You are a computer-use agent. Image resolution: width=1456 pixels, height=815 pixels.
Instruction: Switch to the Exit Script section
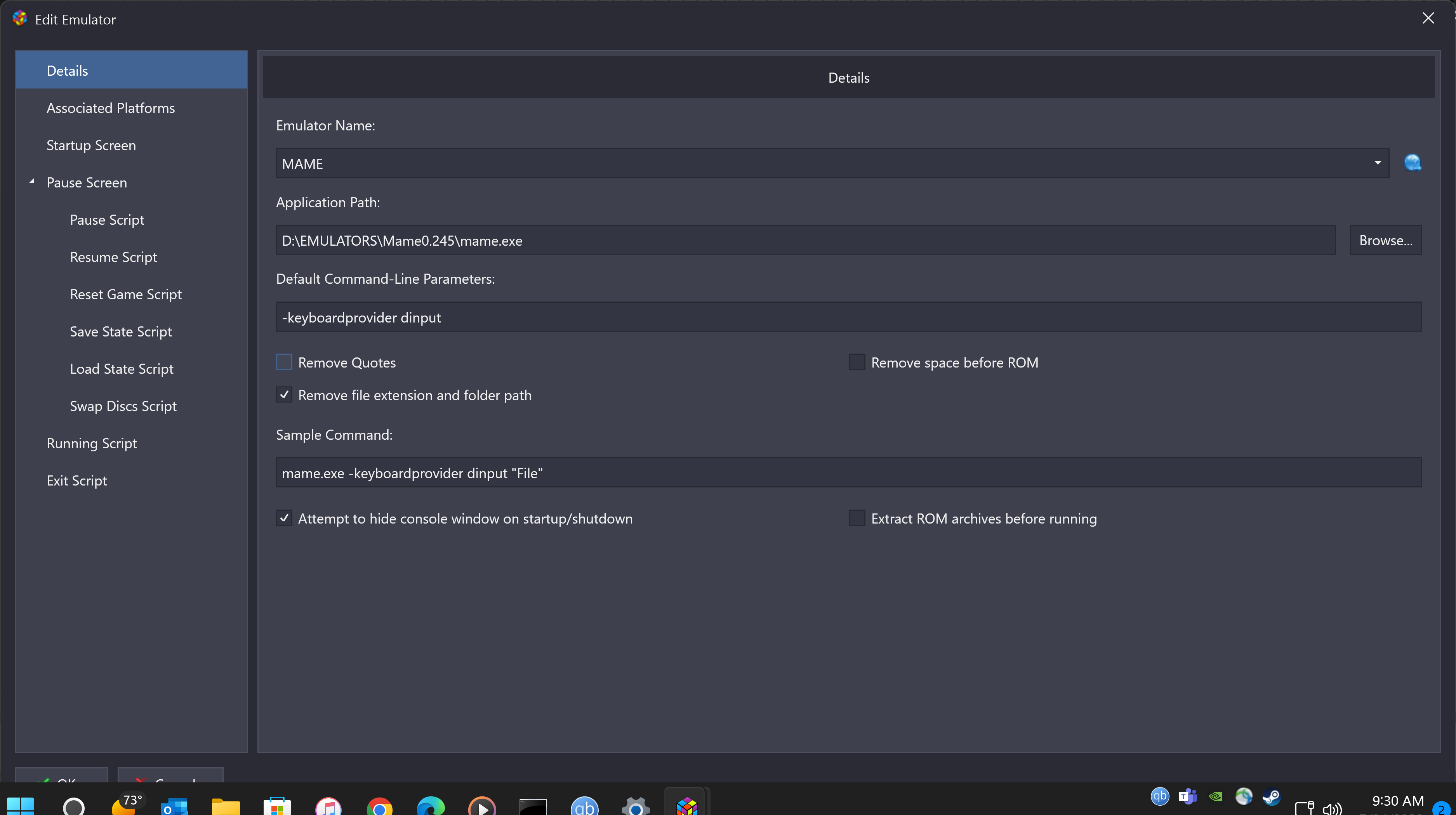76,480
